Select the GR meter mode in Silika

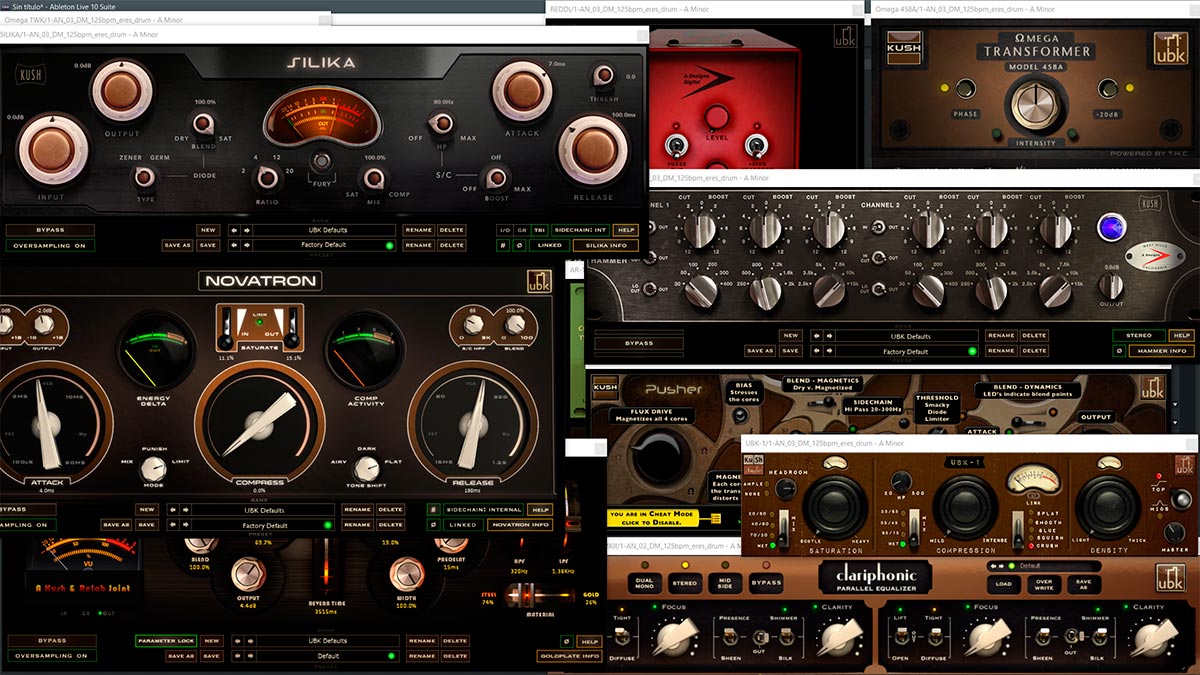pos(521,229)
